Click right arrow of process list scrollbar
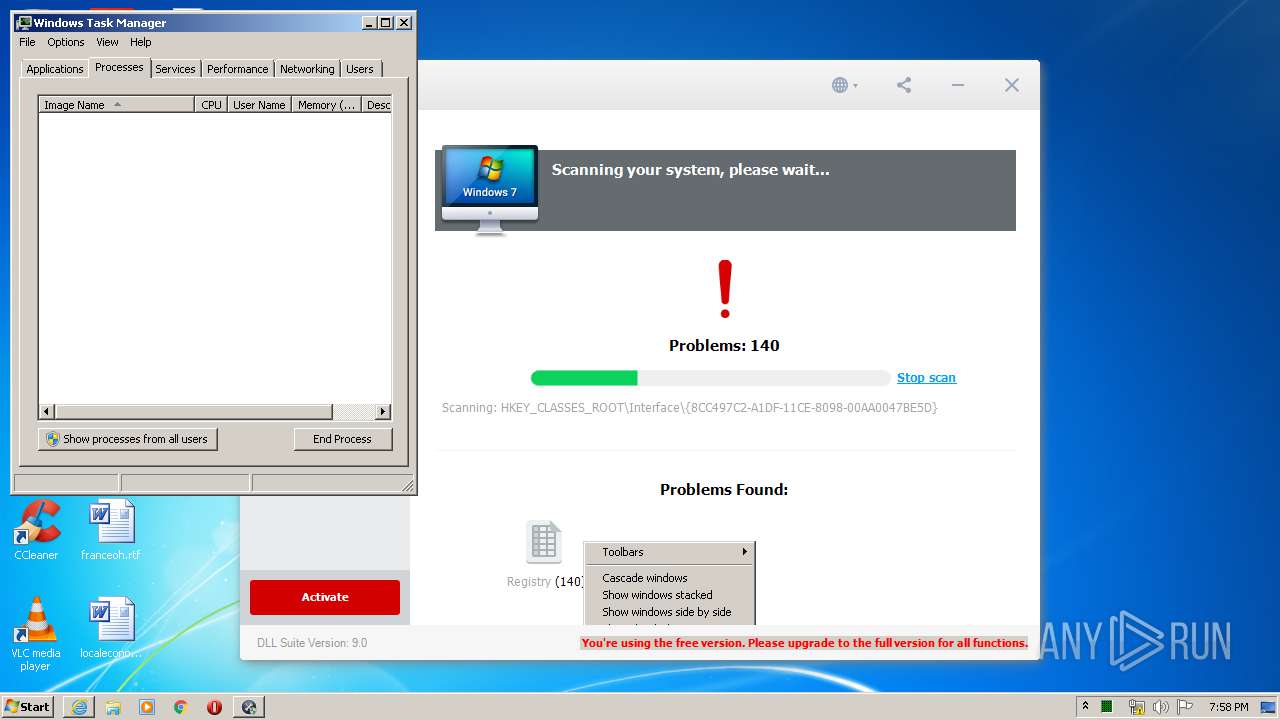 (383, 411)
